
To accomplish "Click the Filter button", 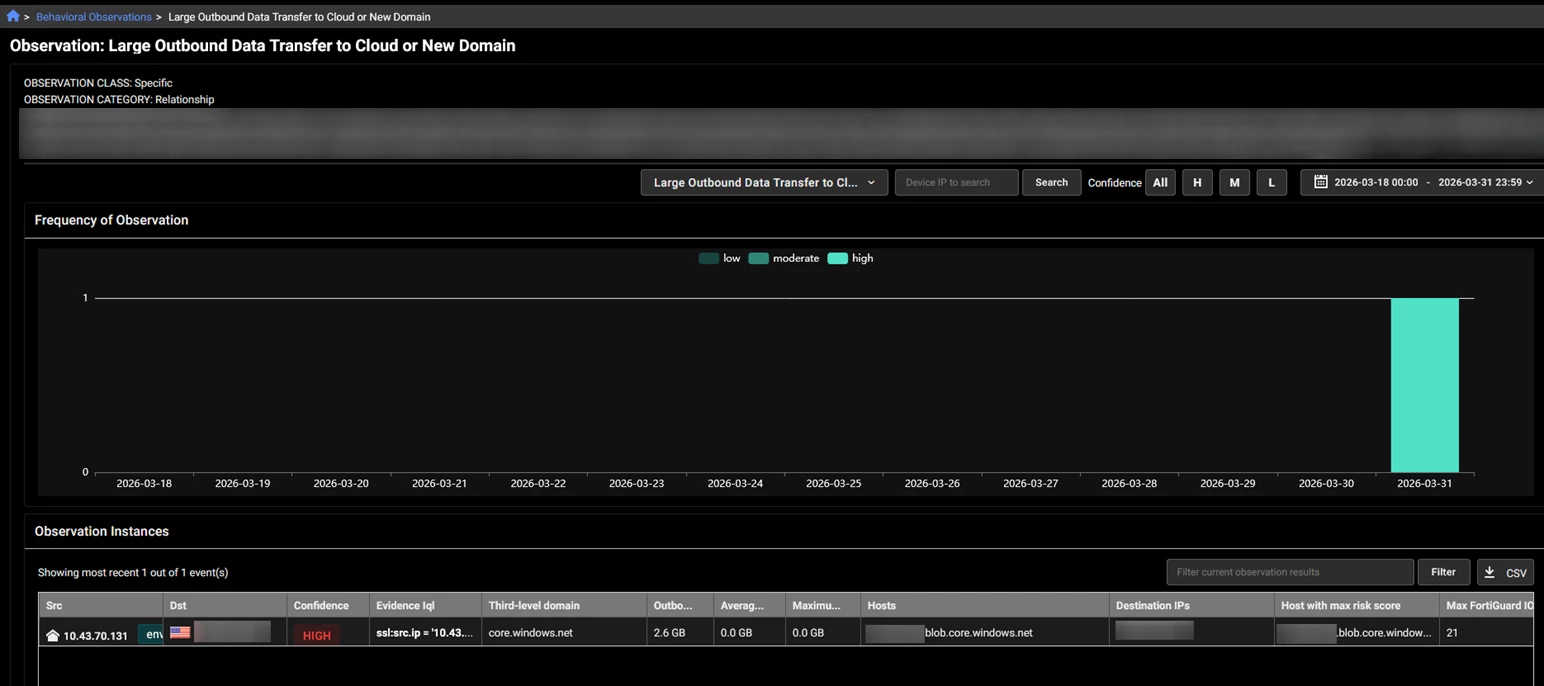I will click(x=1443, y=572).
